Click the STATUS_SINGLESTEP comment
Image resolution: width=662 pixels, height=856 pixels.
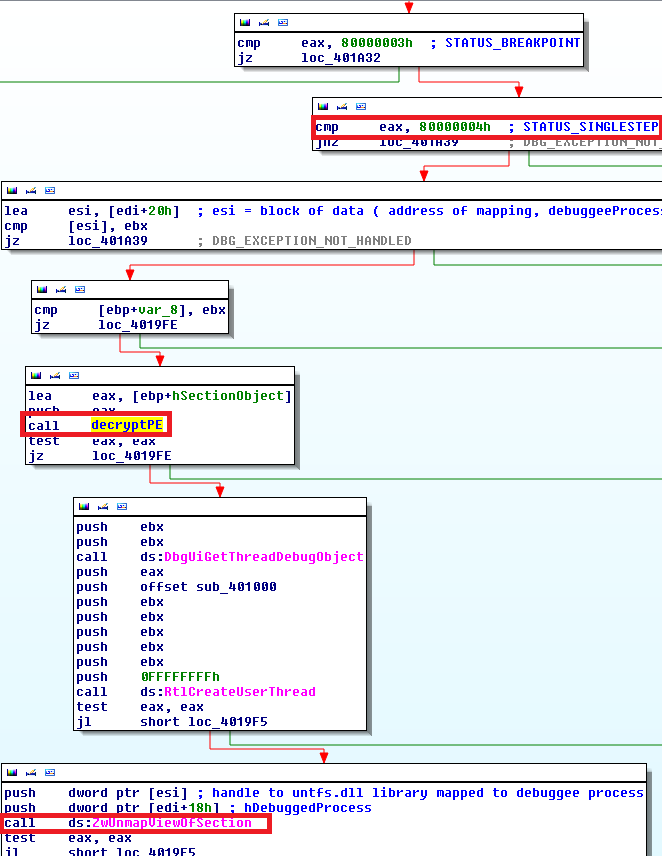[x=583, y=127]
